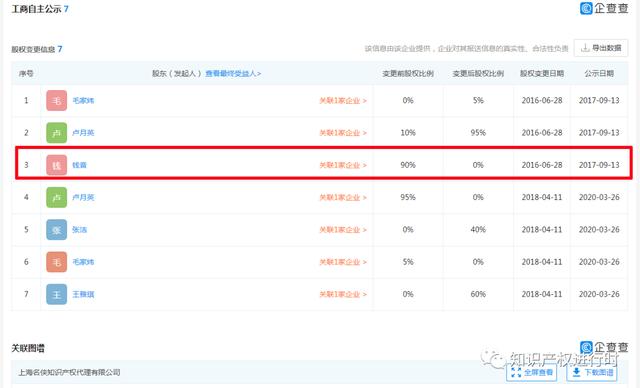
Task: Open shareholder name link in row 1
Action: tap(83, 100)
